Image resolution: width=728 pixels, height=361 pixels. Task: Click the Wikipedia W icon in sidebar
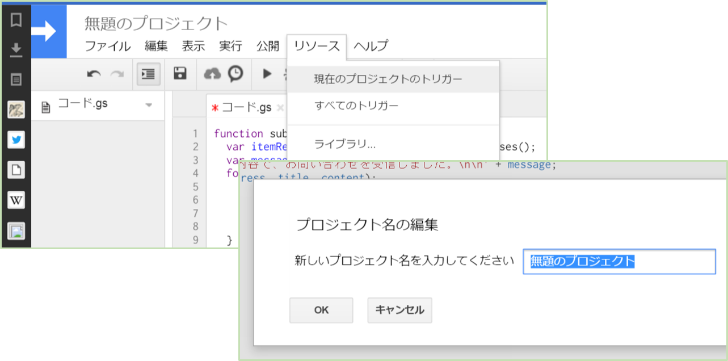[16, 200]
